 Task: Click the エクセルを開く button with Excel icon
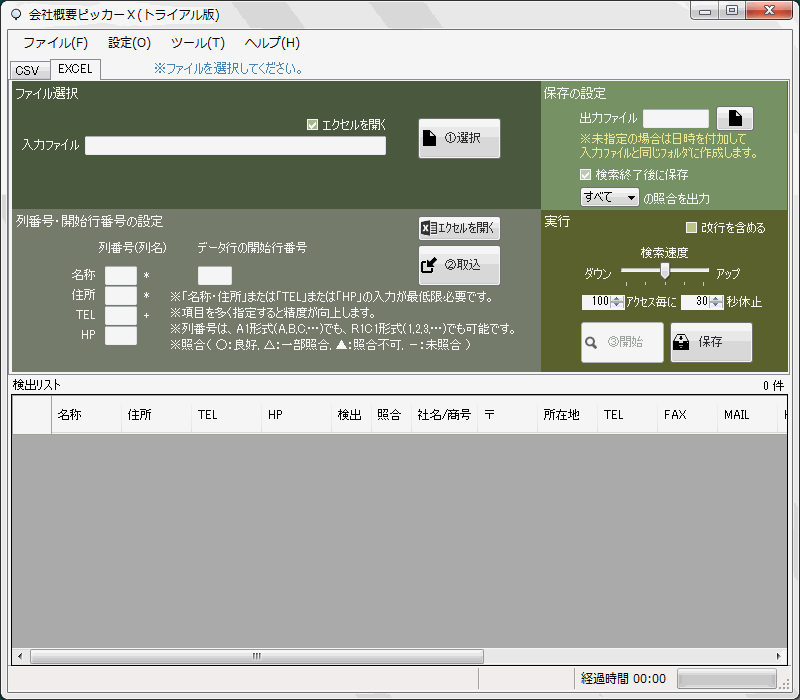[x=459, y=228]
